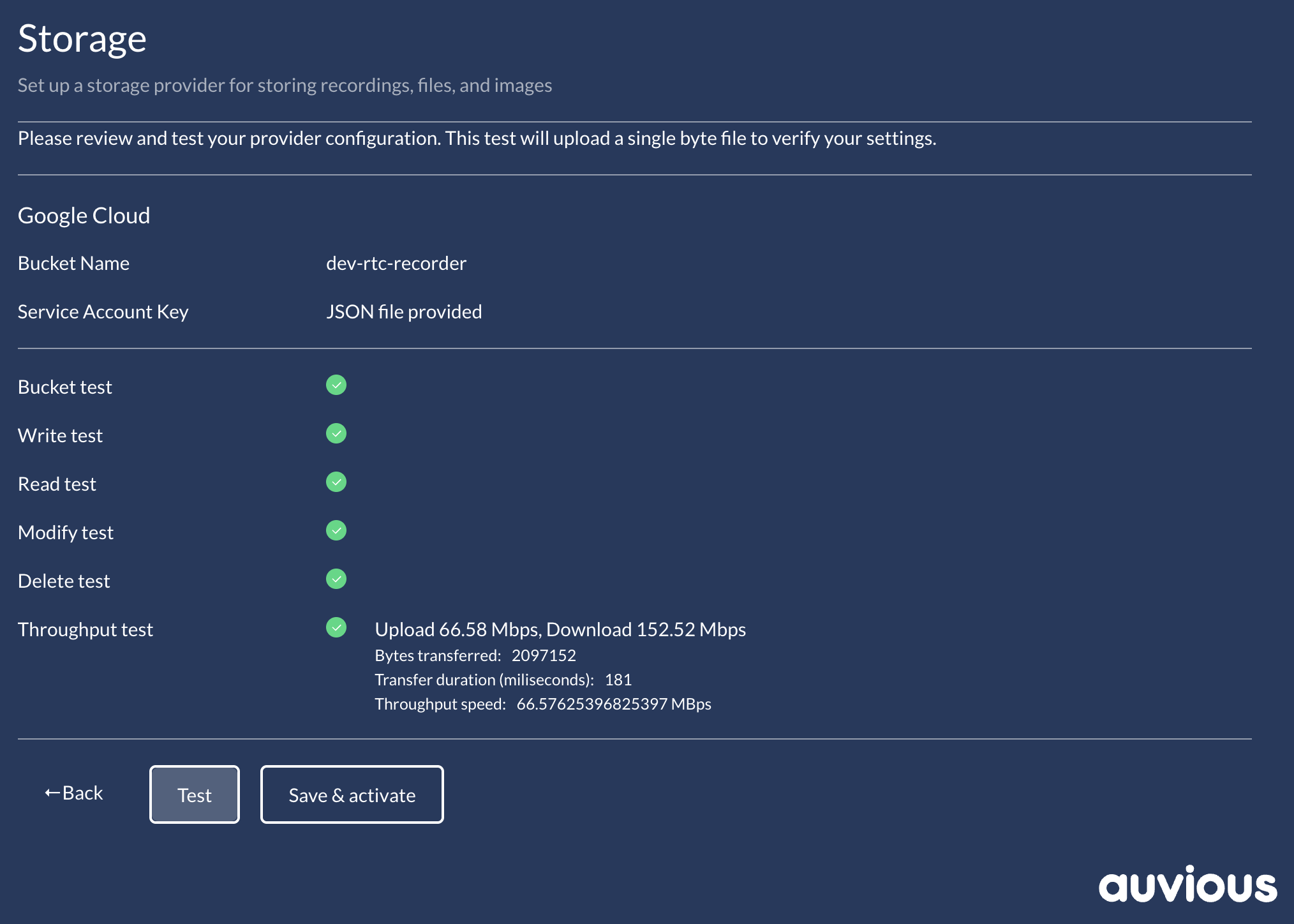The image size is (1294, 924).
Task: Click the Write test green check icon
Action: tap(336, 434)
